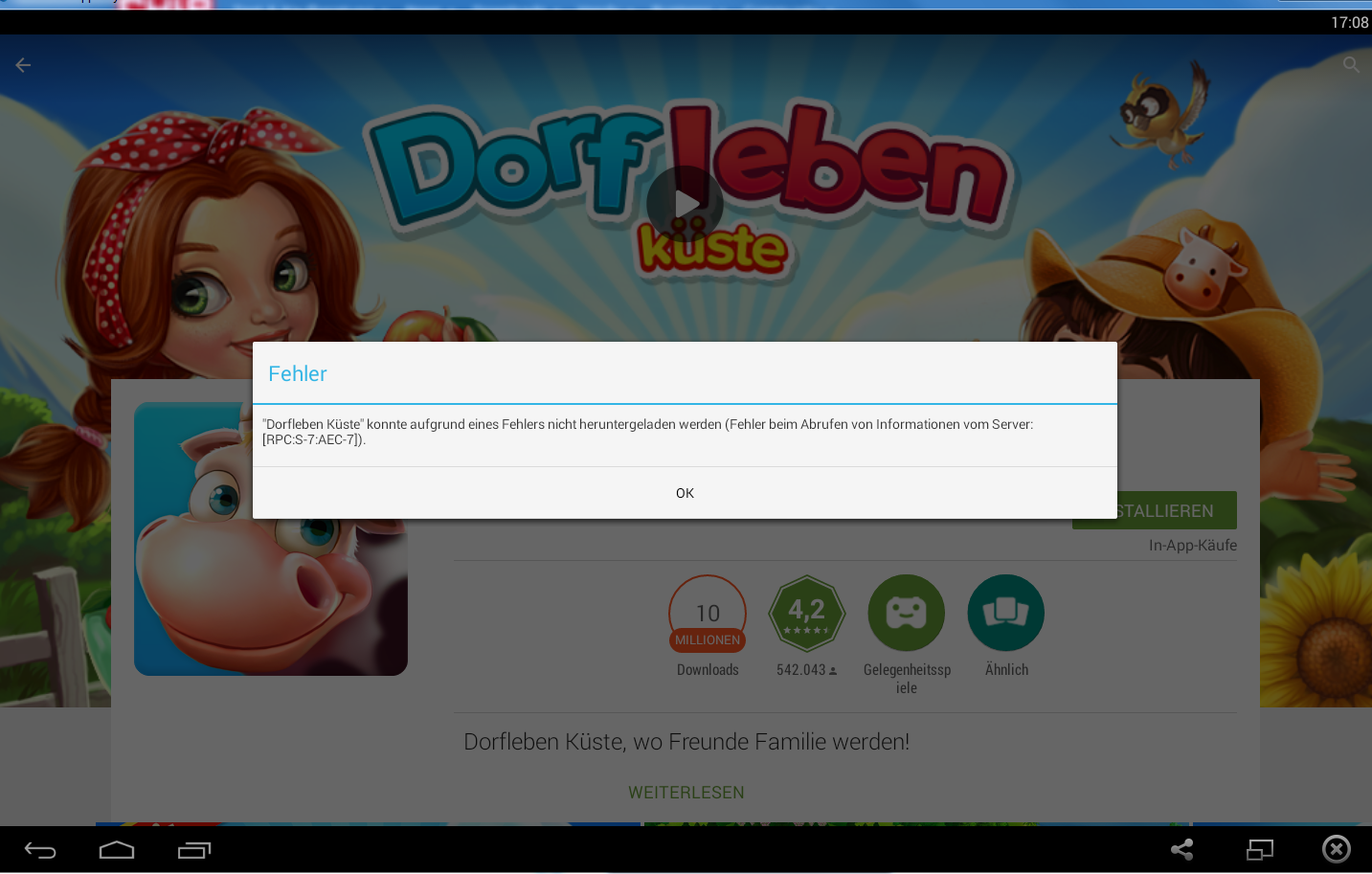Play the Dorfleben Küste trailer video
The image size is (1372, 874).
(685, 204)
